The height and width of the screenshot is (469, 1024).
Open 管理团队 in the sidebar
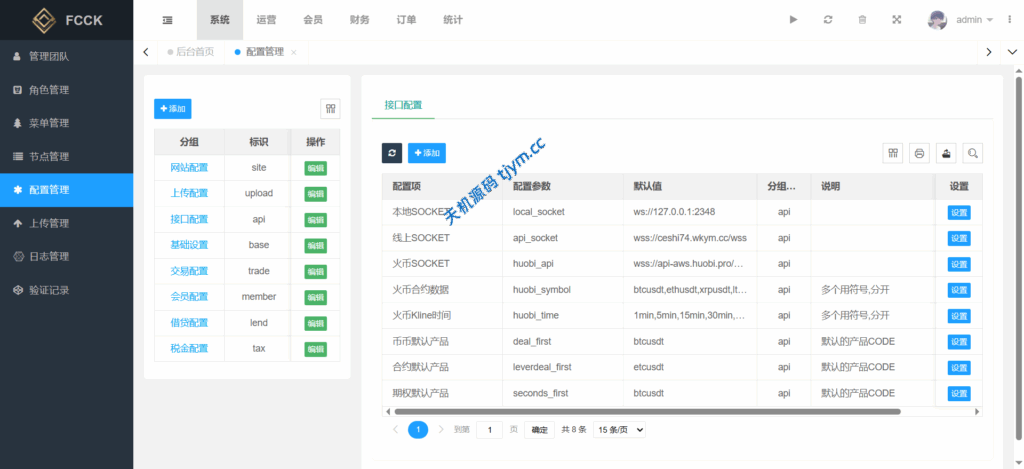click(x=67, y=57)
